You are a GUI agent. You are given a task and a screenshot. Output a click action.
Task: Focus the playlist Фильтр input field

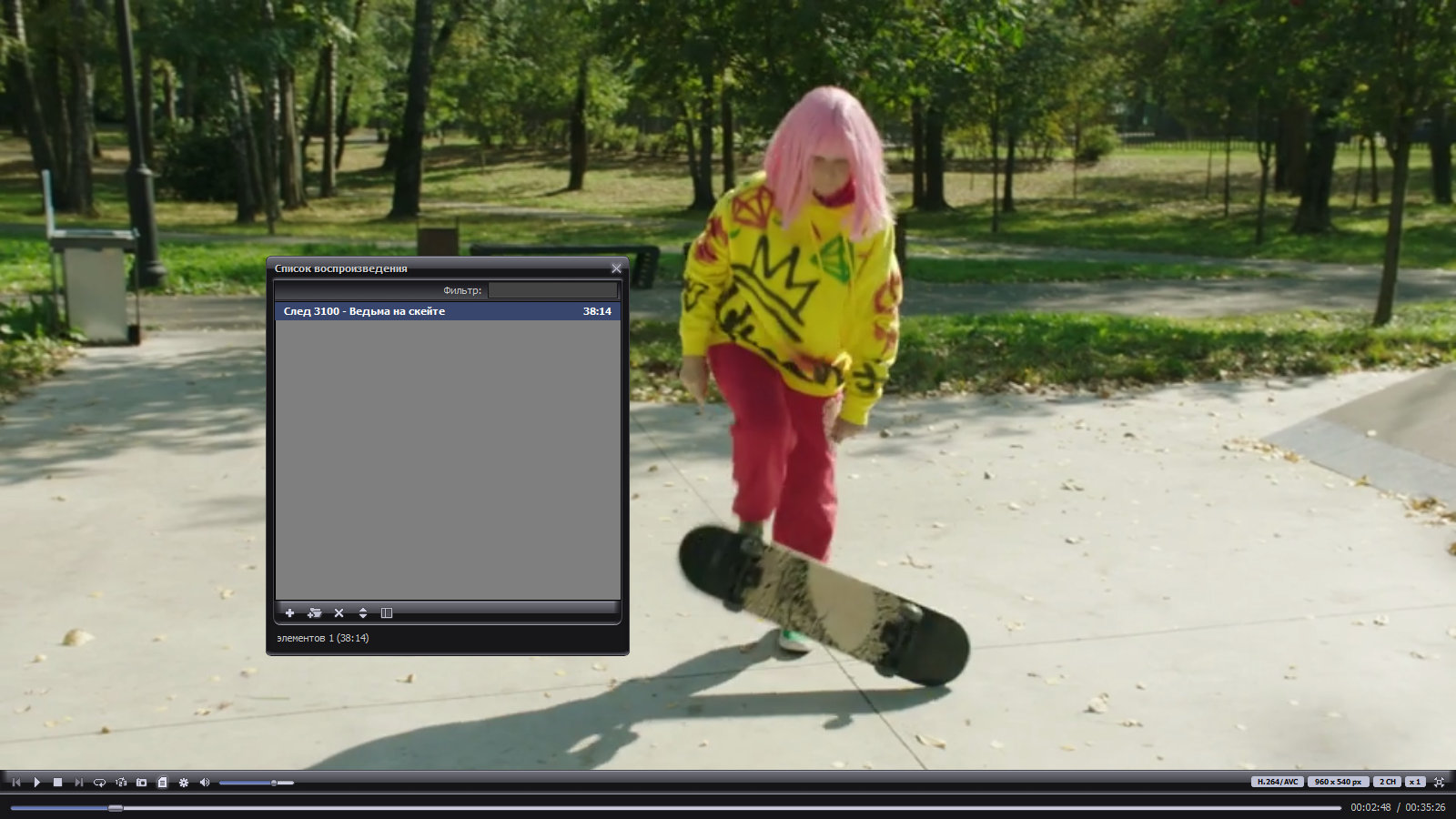click(x=553, y=290)
